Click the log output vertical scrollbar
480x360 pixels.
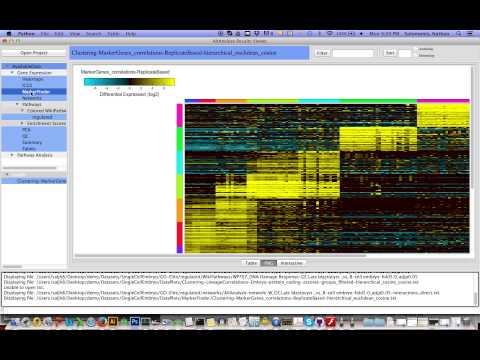click(476, 298)
